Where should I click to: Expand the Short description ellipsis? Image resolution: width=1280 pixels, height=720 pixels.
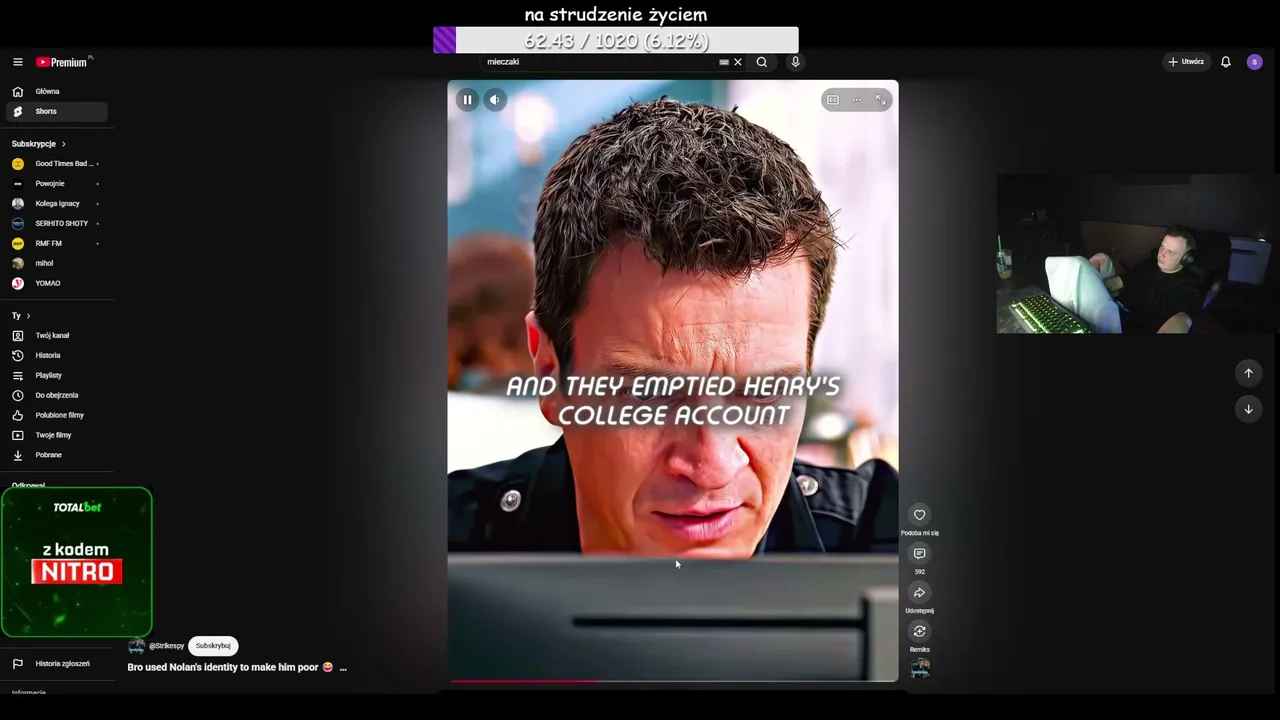pyautogui.click(x=343, y=668)
